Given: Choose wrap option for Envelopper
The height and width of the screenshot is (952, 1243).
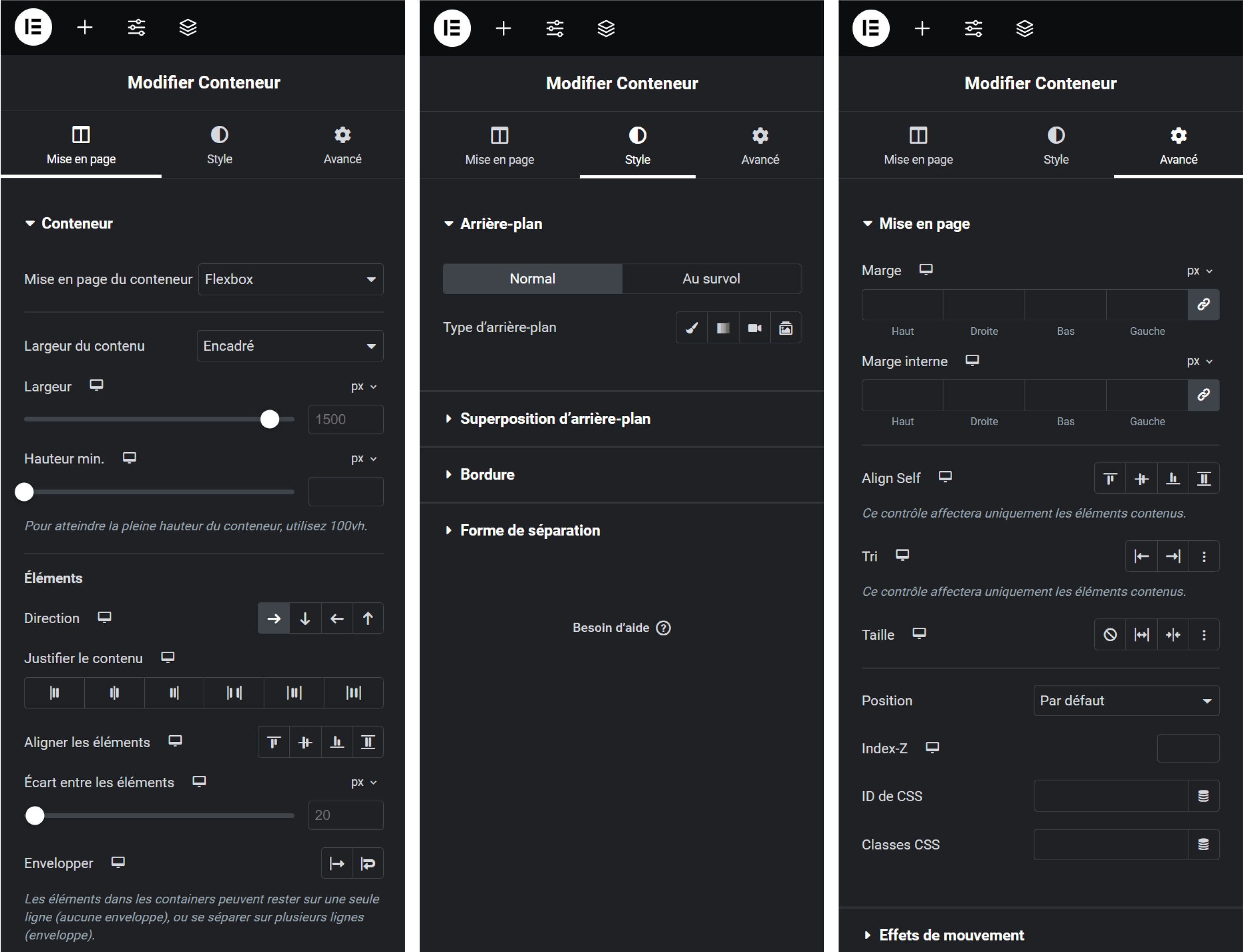Looking at the screenshot, I should point(368,863).
